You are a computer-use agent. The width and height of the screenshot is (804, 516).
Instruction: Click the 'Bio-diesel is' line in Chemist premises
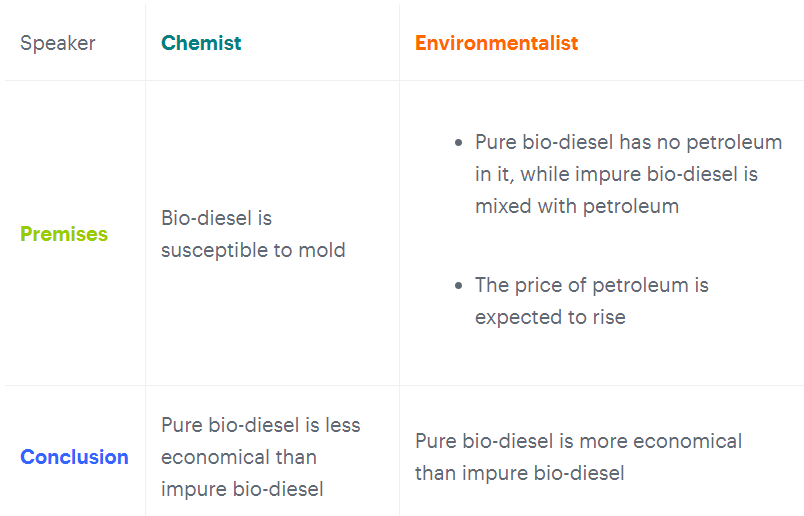click(x=216, y=218)
